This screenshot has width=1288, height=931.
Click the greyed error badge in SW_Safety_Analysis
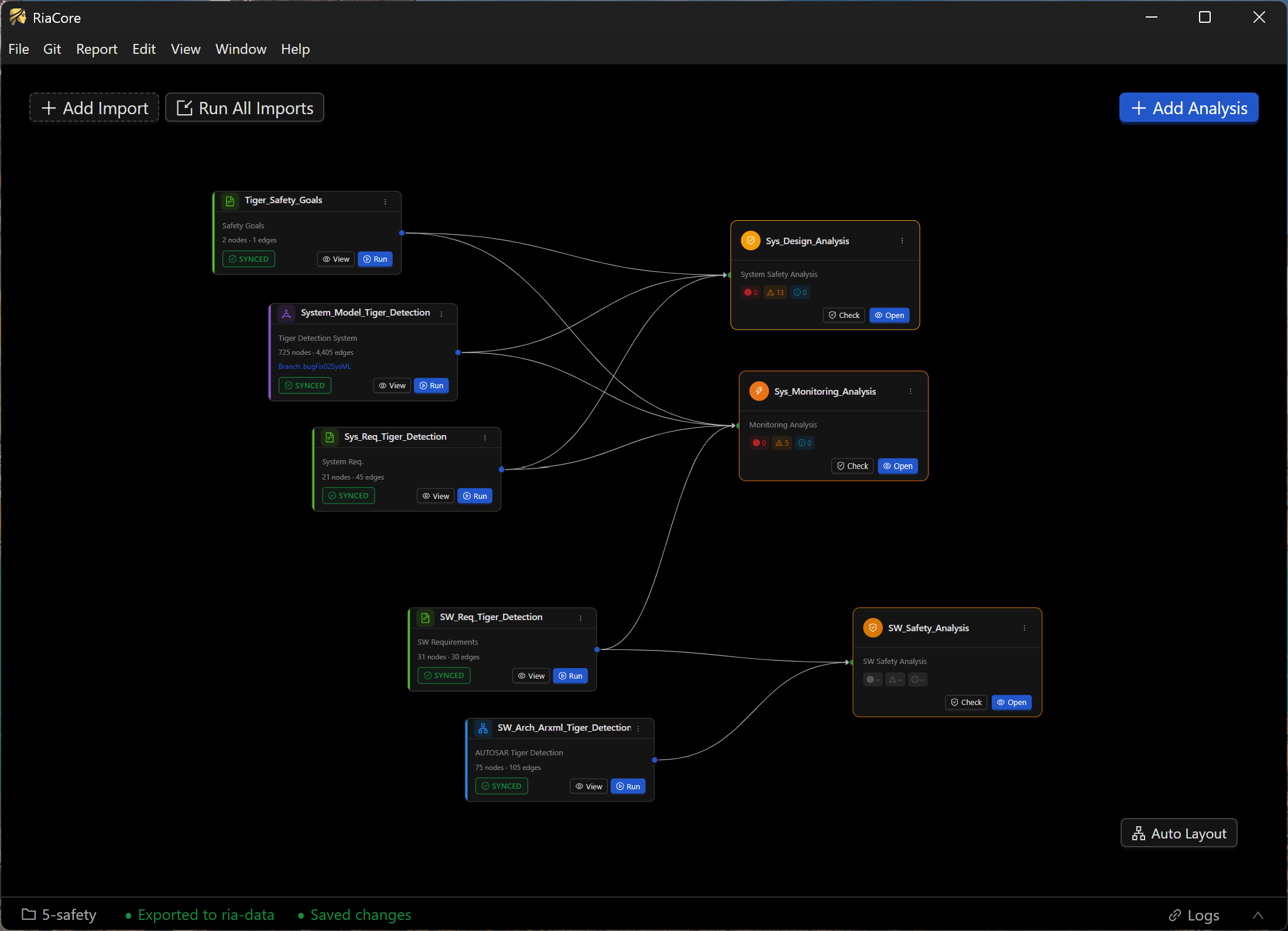[873, 679]
